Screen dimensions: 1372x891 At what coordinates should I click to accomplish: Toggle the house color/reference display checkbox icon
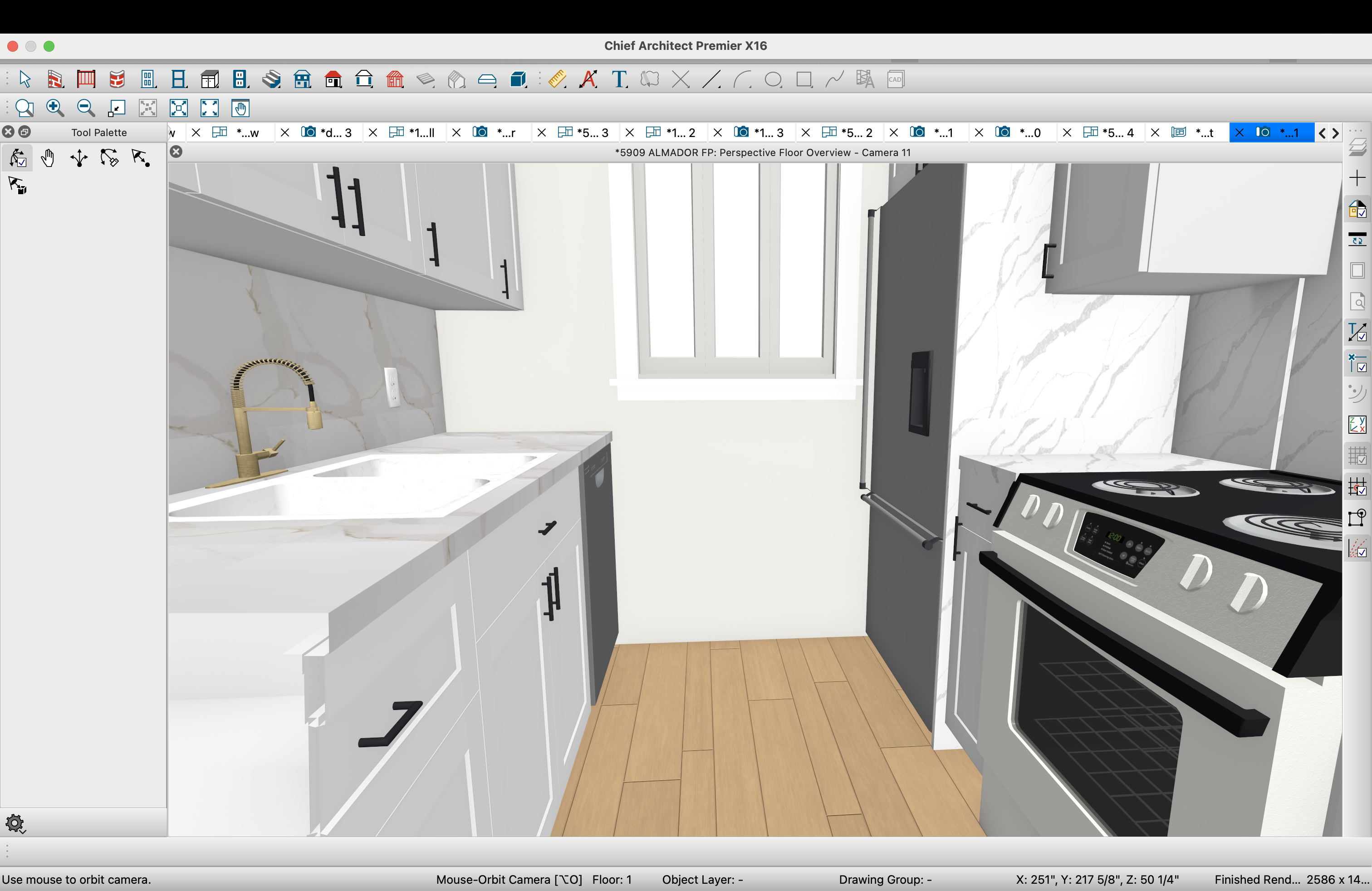1357,209
